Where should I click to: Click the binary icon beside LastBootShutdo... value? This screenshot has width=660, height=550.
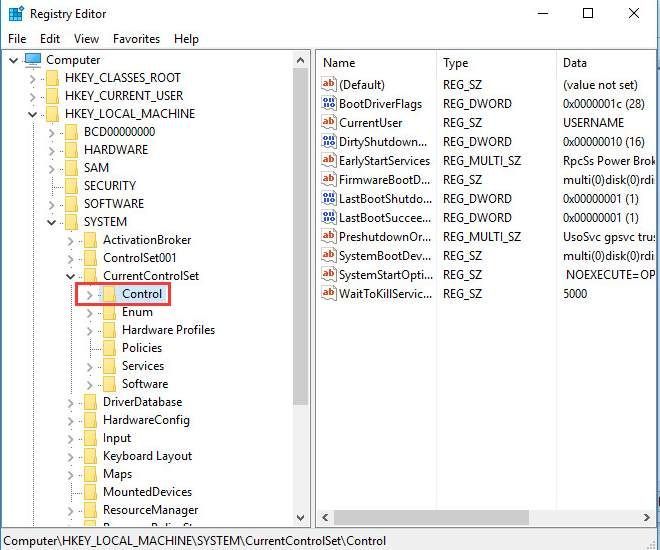click(329, 198)
